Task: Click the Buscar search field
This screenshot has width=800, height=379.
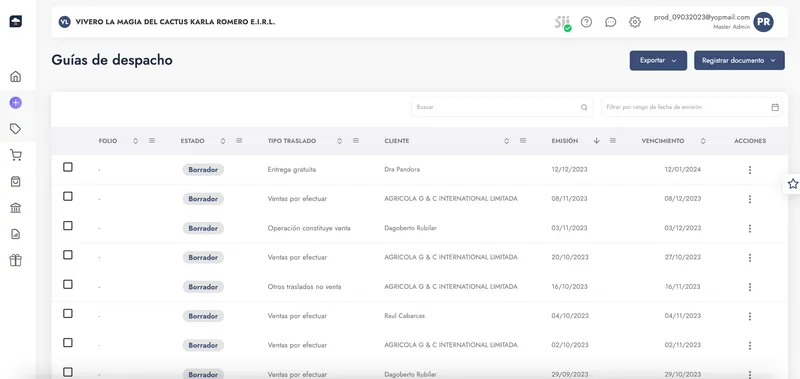Action: 502,107
